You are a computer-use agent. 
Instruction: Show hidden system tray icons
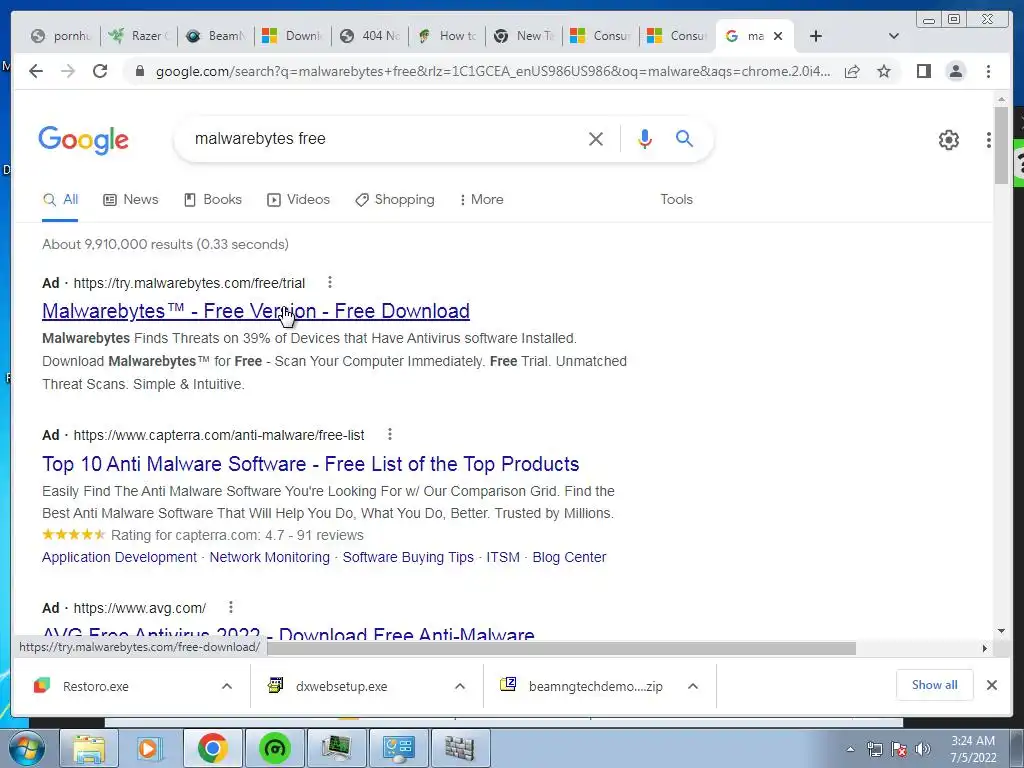click(850, 749)
